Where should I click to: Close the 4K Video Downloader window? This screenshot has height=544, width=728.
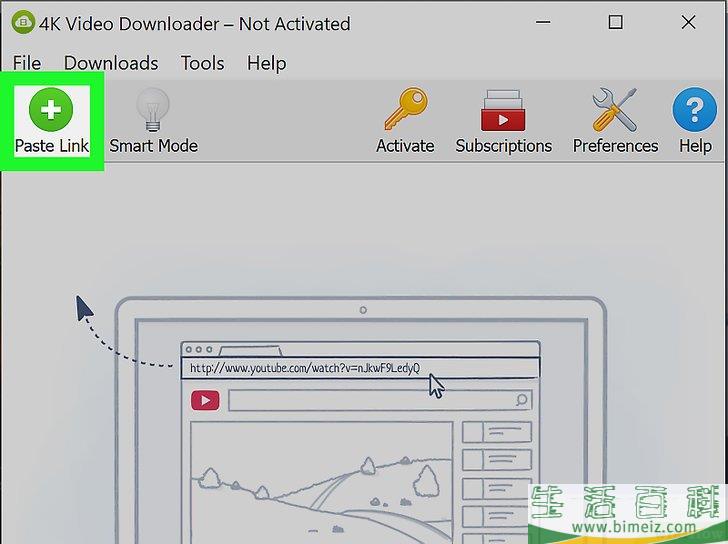pos(688,22)
